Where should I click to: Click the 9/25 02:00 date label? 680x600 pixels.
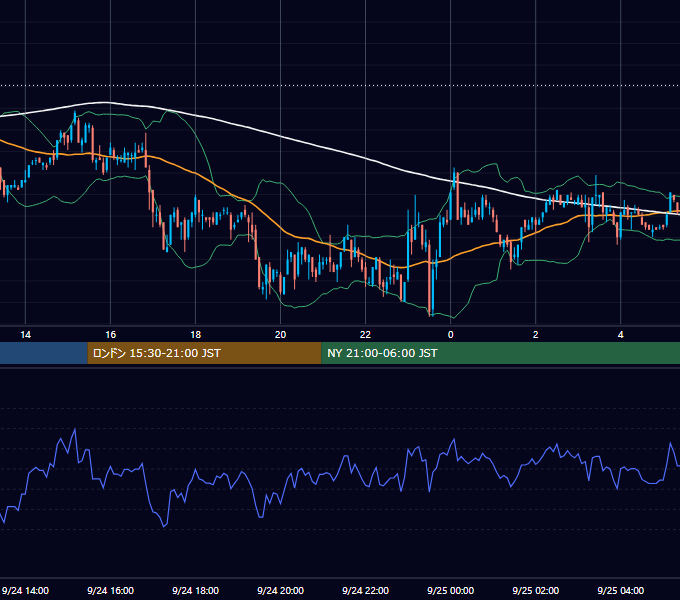(536, 590)
